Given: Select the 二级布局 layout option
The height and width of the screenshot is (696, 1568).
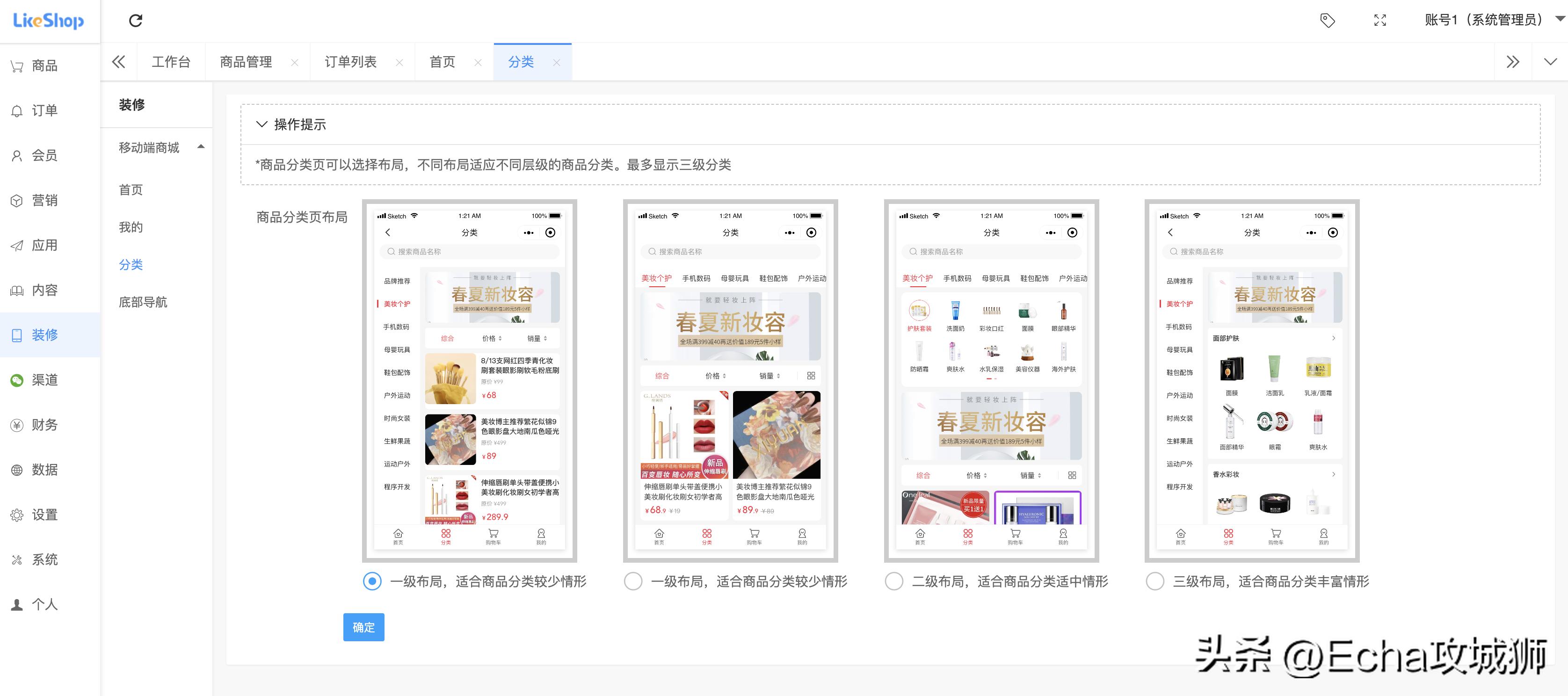Looking at the screenshot, I should (893, 581).
